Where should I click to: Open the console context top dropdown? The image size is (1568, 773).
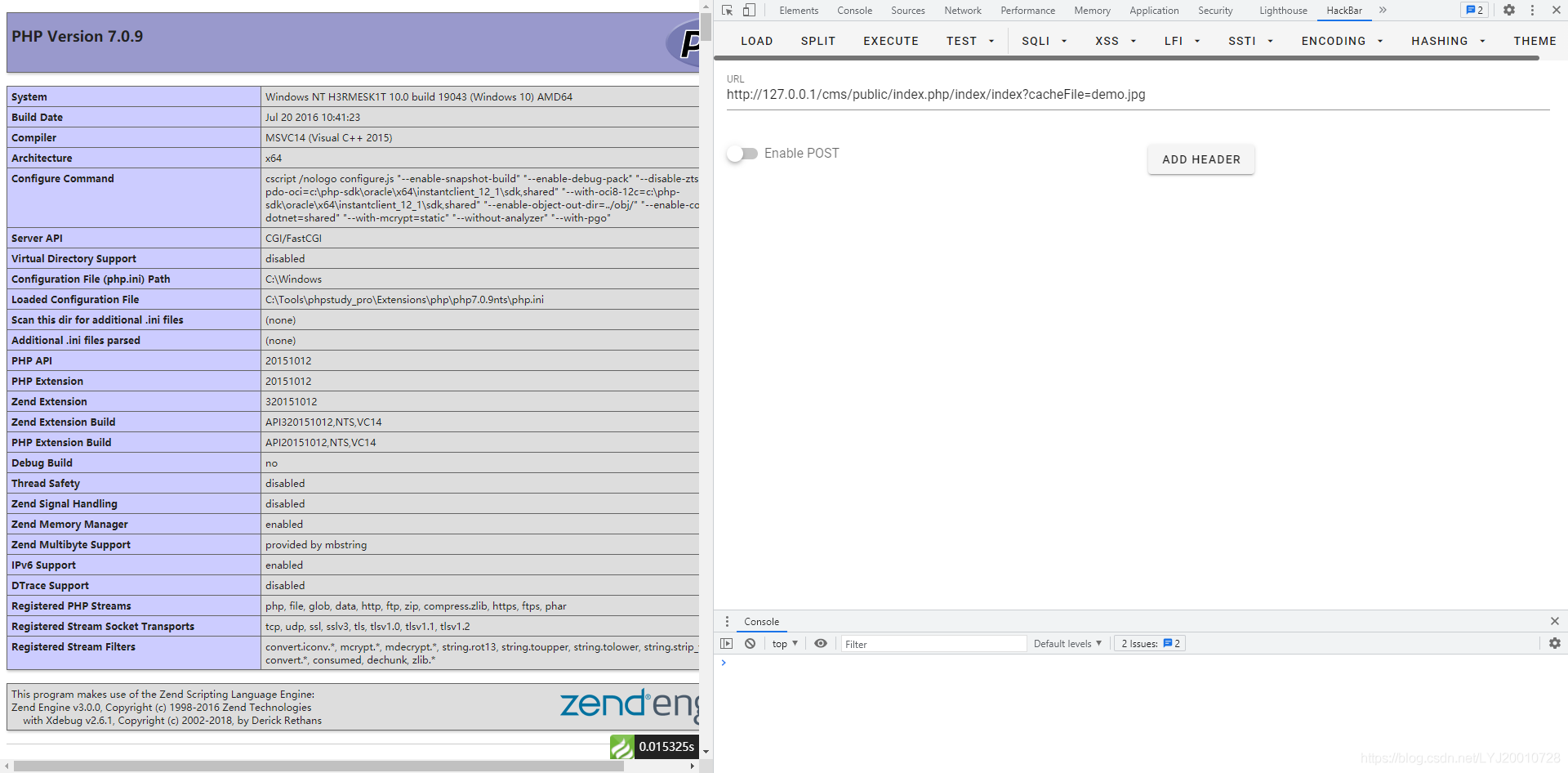(x=785, y=644)
